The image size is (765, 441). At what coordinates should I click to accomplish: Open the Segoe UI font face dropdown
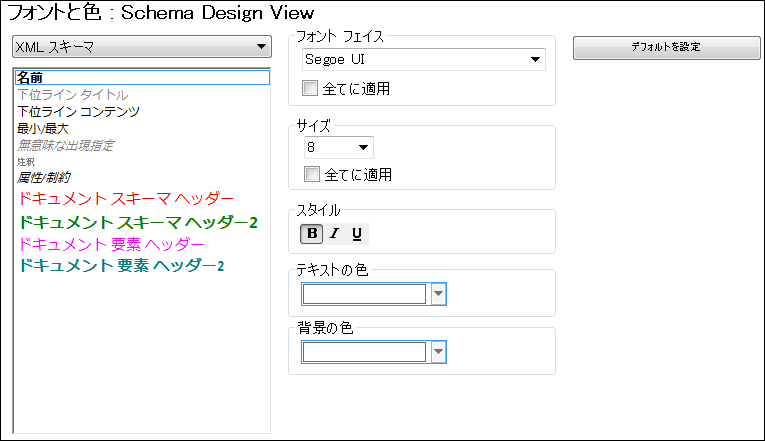coord(424,59)
